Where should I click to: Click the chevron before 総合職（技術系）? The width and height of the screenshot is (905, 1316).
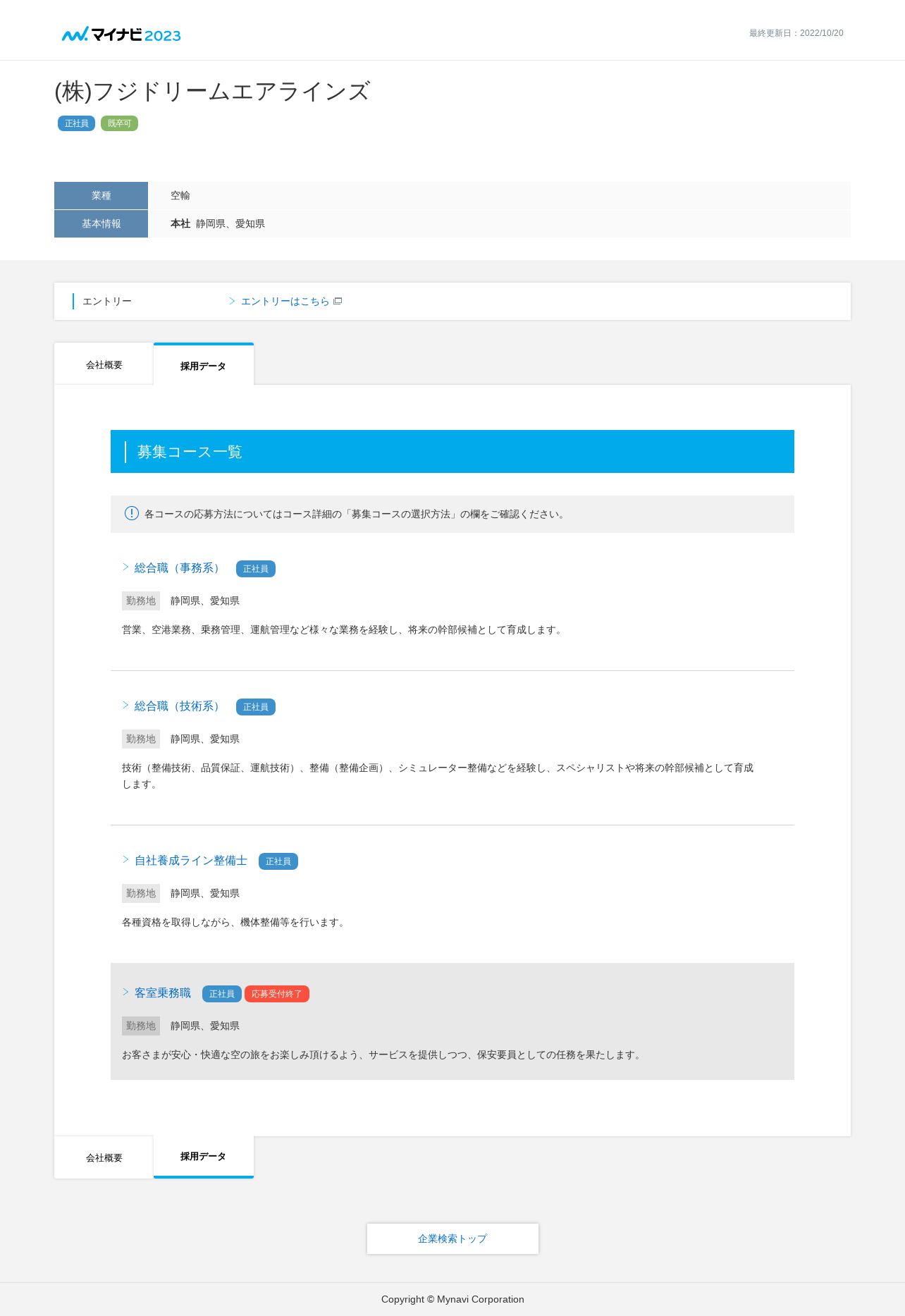point(125,705)
